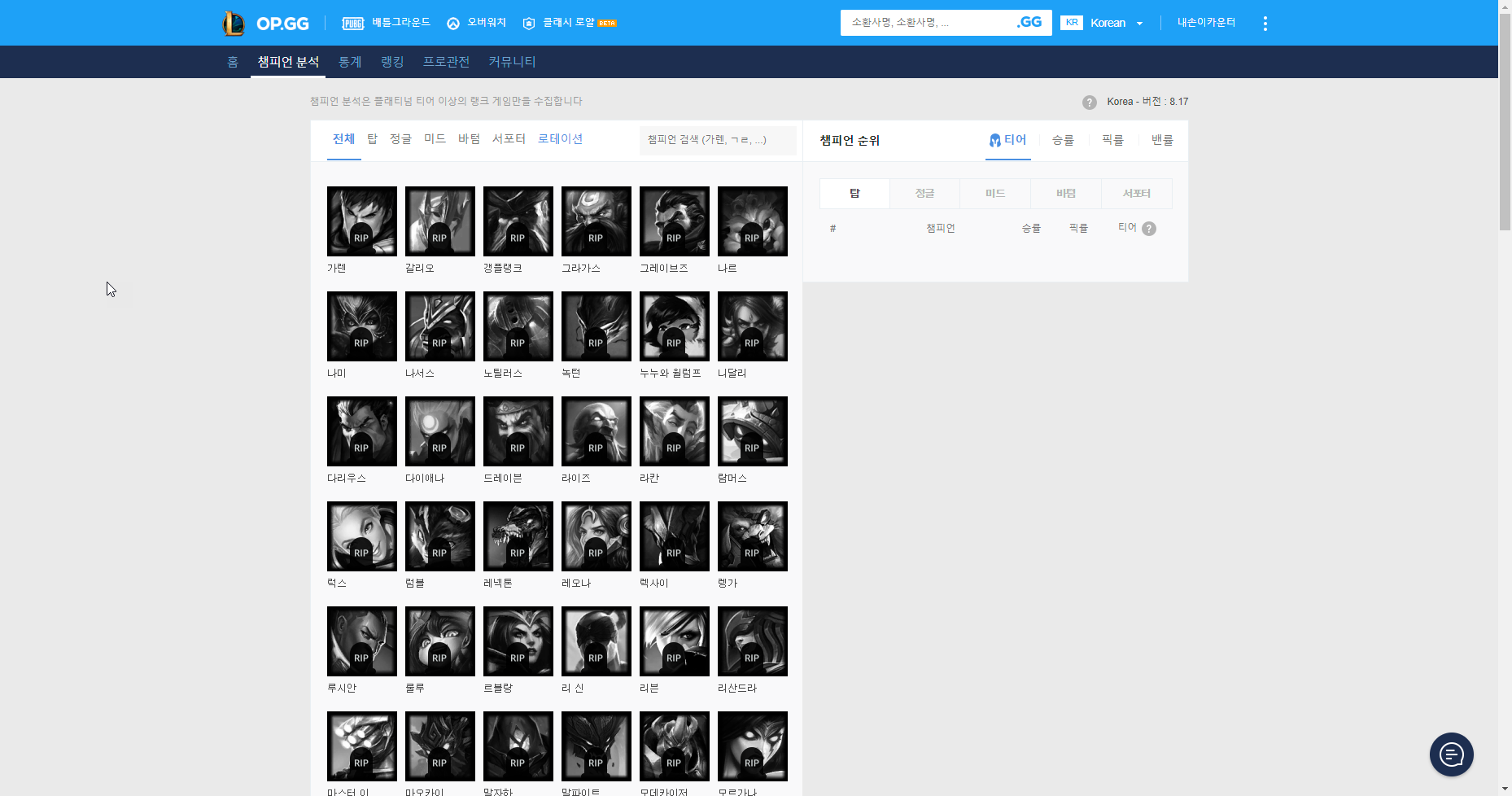
Task: Select the 람머스 champion portrait
Action: (x=753, y=431)
